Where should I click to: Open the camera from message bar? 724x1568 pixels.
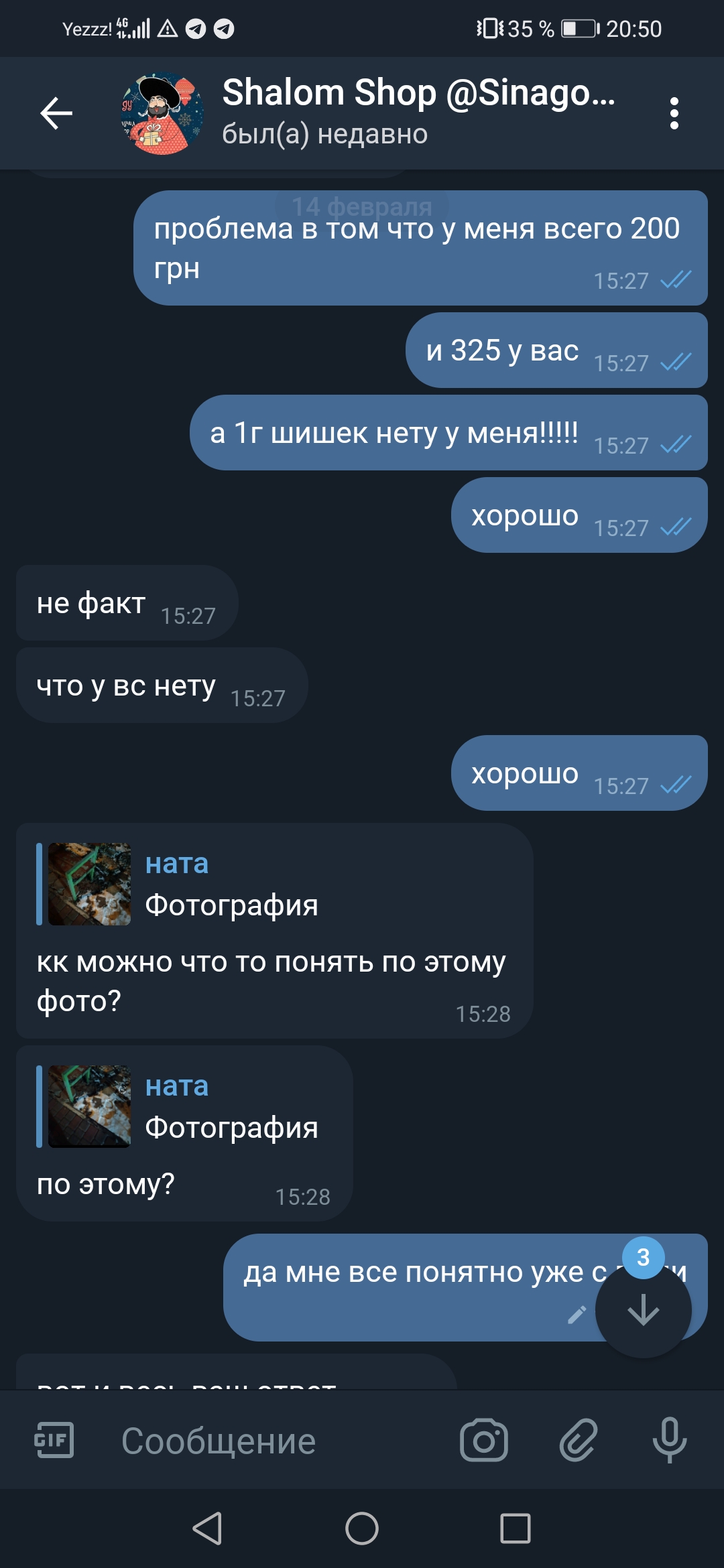click(484, 1439)
